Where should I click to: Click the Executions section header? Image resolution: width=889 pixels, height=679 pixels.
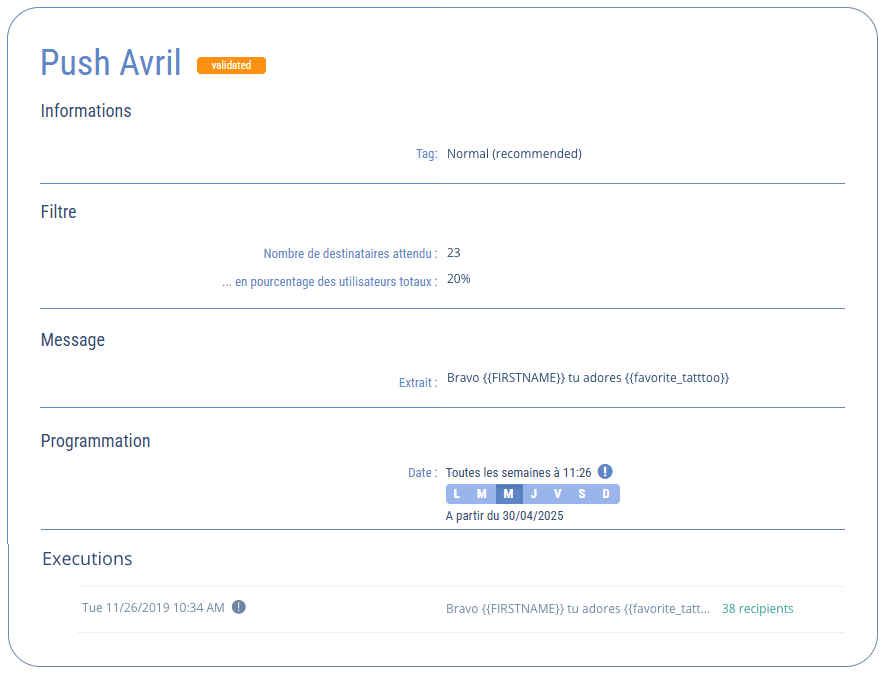[87, 559]
